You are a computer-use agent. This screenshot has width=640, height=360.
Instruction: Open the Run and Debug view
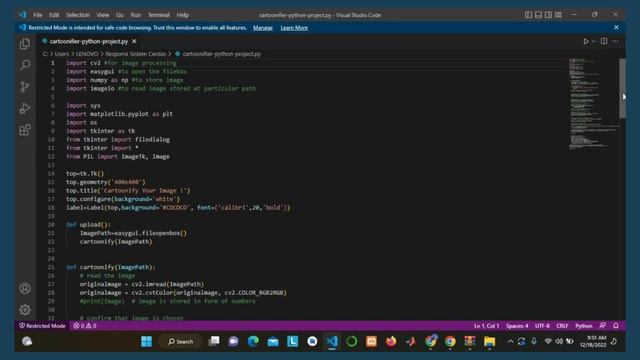(25, 108)
